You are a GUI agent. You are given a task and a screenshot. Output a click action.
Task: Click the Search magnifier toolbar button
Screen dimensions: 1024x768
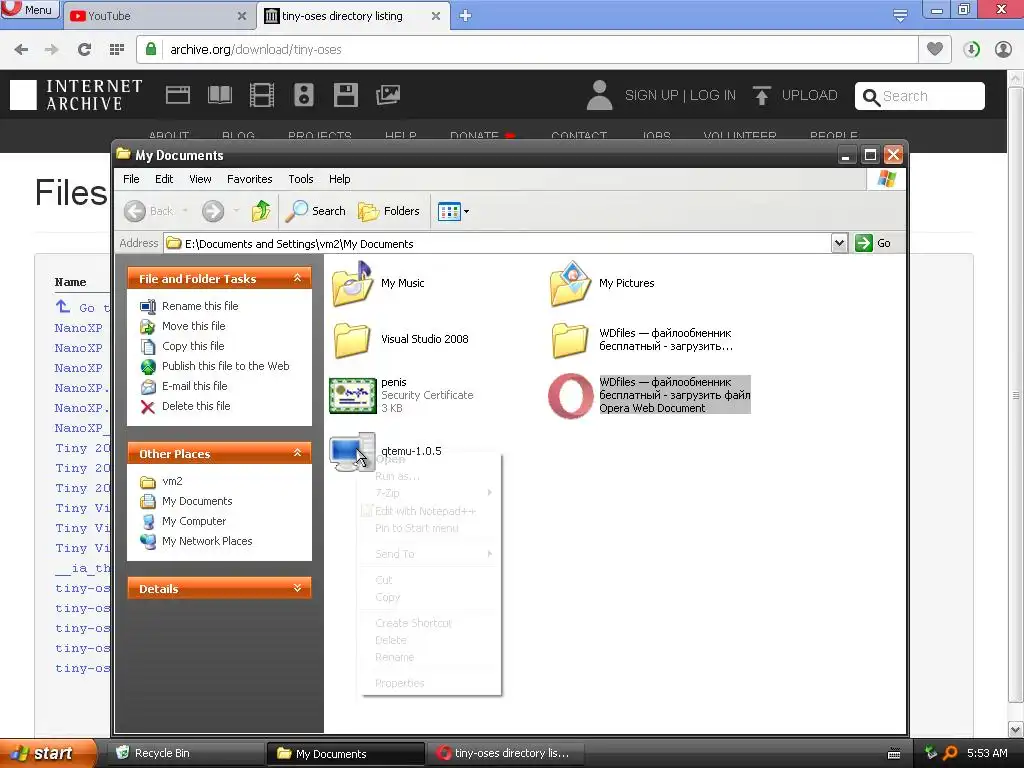(x=316, y=211)
